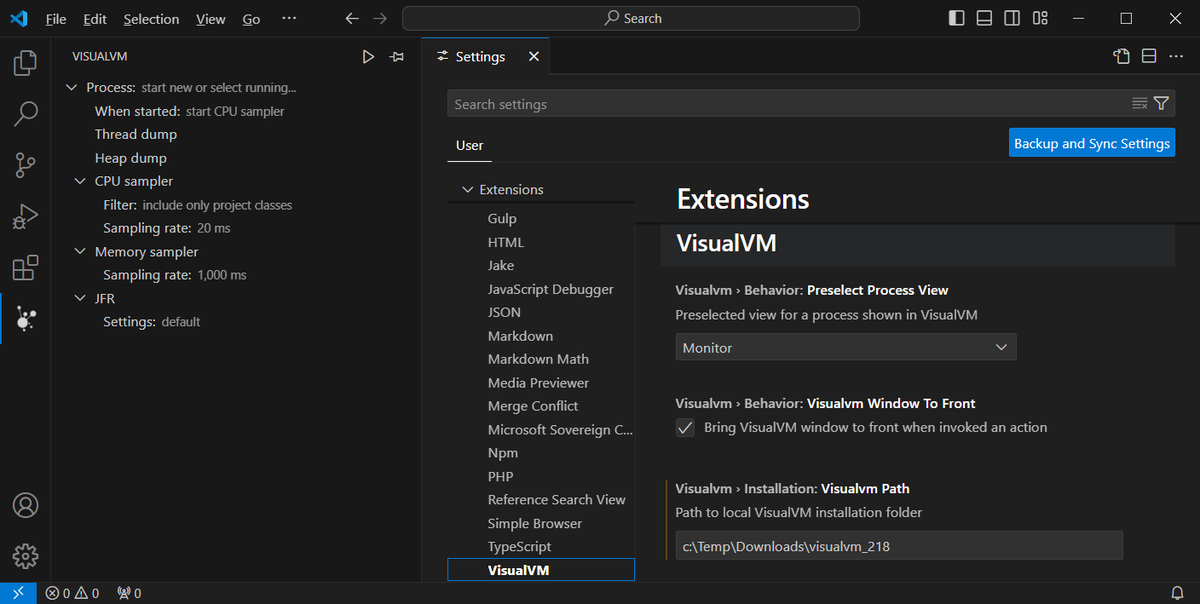1200x604 pixels.
Task: Select Settings: default under JFR
Action: (152, 322)
